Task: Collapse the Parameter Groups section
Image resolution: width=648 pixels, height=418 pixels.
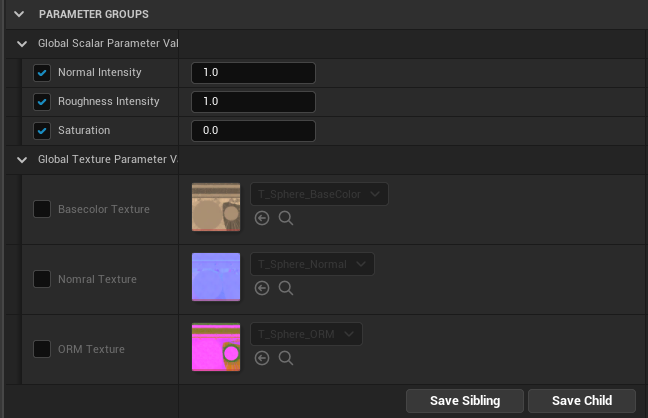Action: (x=19, y=14)
